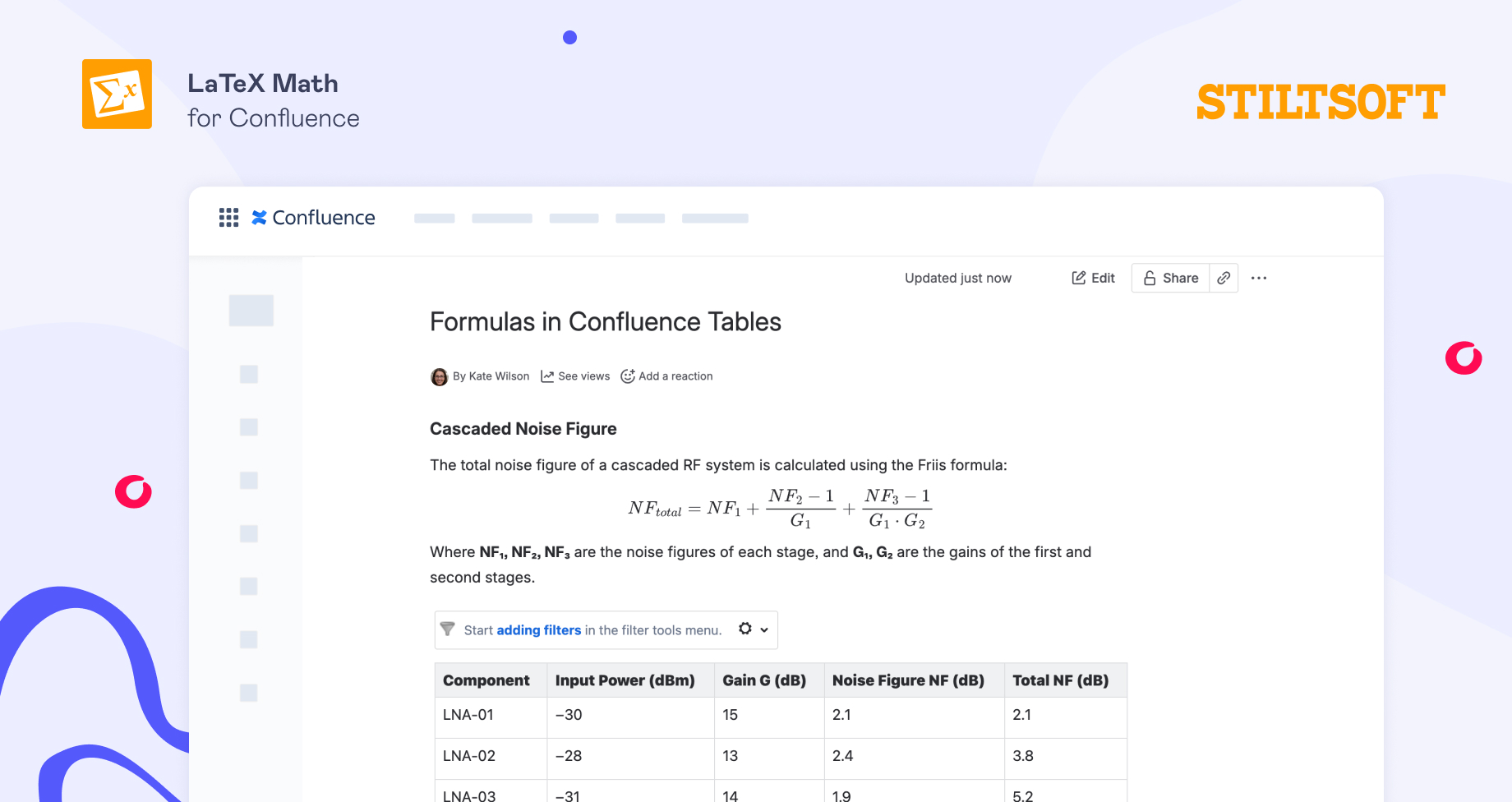Click the adding filters link
Image resolution: width=1512 pixels, height=802 pixels.
click(539, 630)
